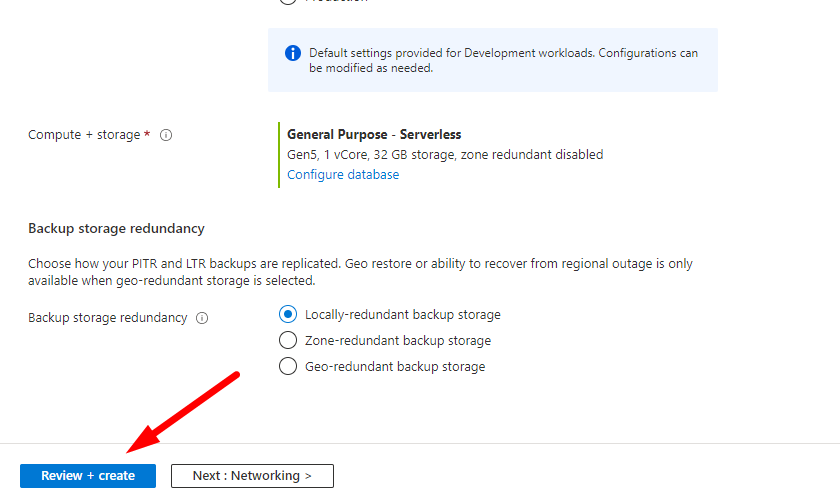Click the Compute + storage field label
The width and height of the screenshot is (840, 498).
click(x=84, y=135)
